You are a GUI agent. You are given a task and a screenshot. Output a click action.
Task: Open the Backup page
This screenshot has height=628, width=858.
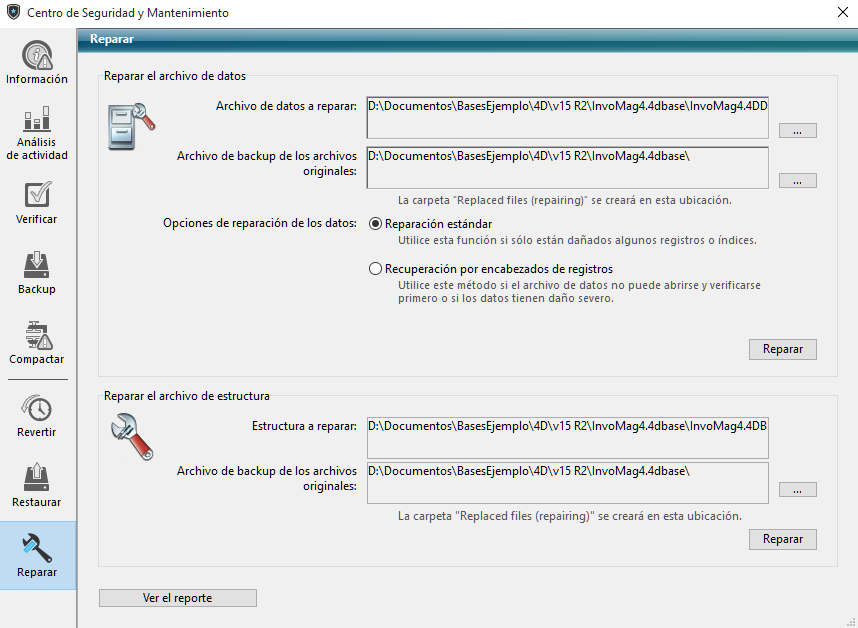pos(37,273)
